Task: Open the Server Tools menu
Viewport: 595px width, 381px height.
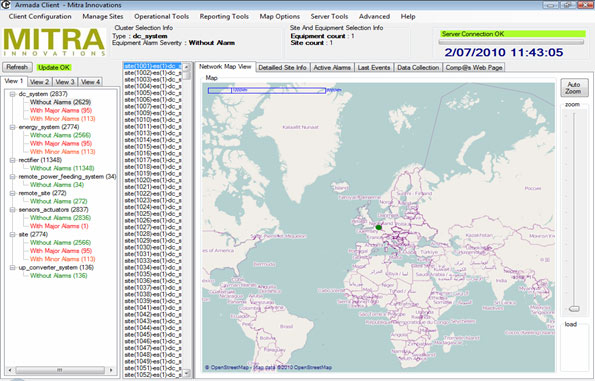Action: coord(329,17)
